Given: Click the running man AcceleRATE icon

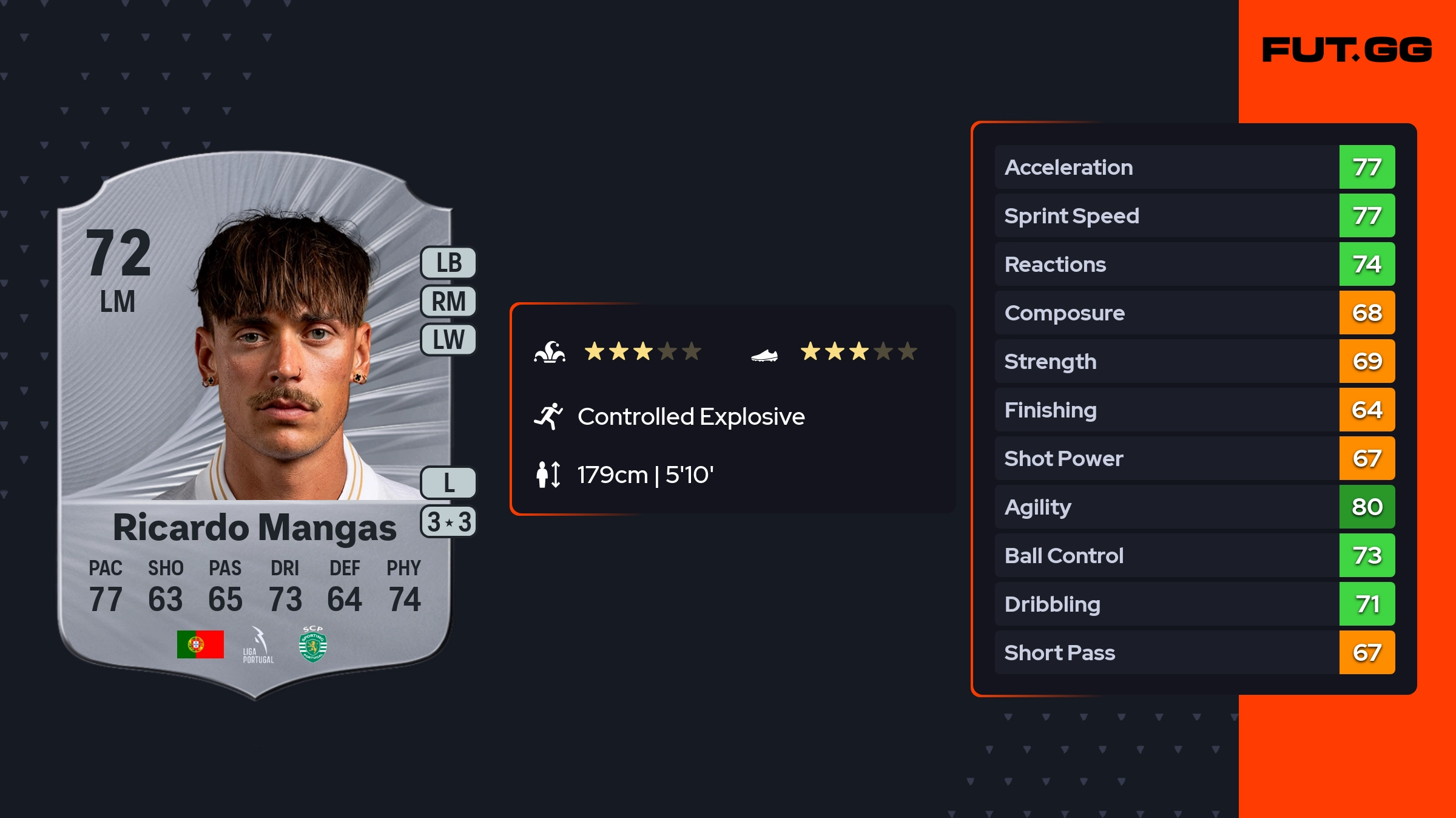Looking at the screenshot, I should pos(548,416).
